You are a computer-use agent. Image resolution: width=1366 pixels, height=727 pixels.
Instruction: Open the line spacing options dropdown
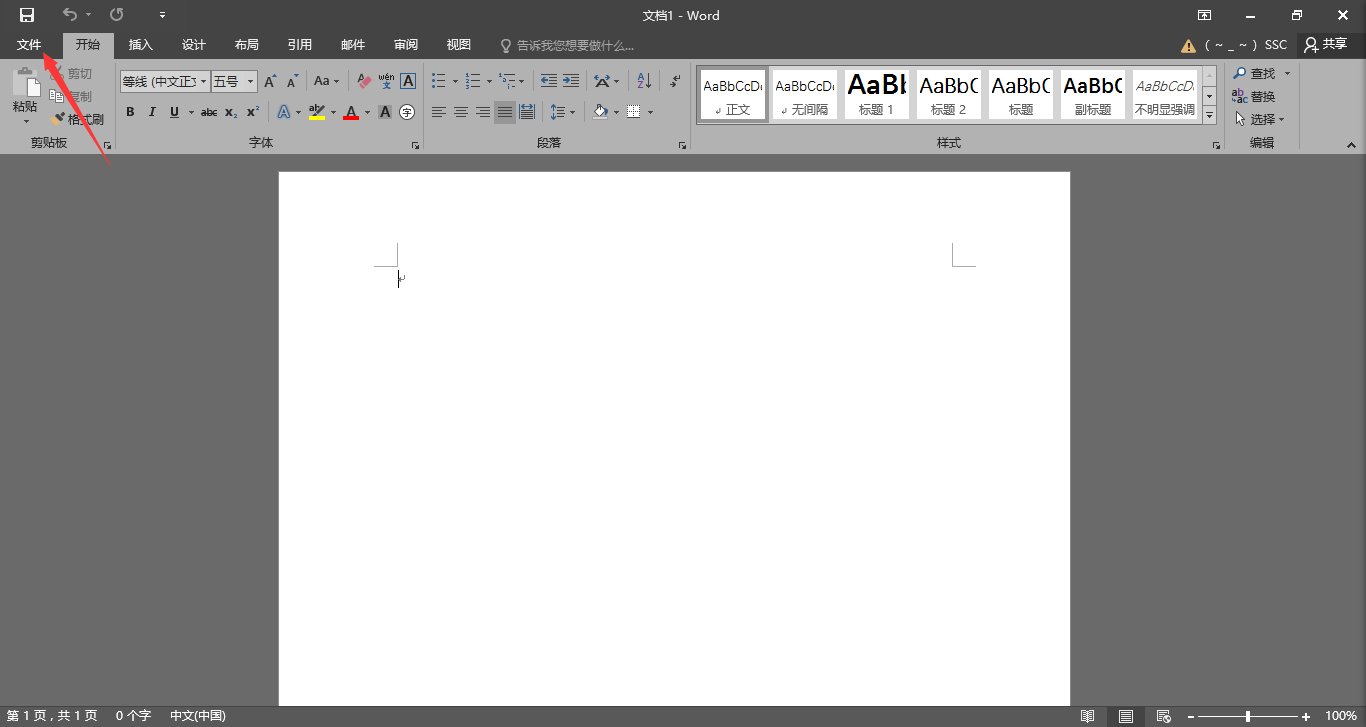pos(563,111)
